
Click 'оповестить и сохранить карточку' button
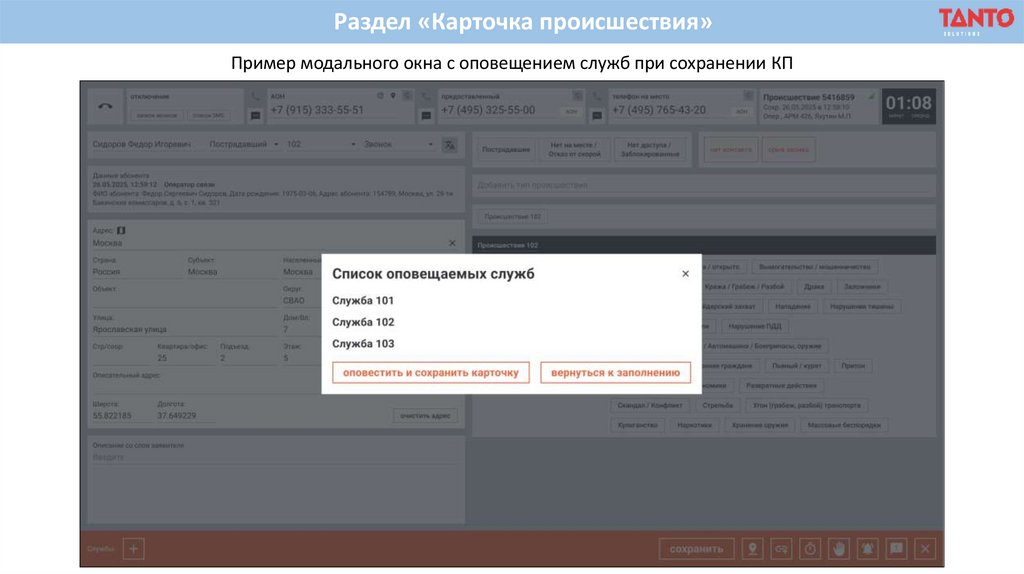[430, 373]
